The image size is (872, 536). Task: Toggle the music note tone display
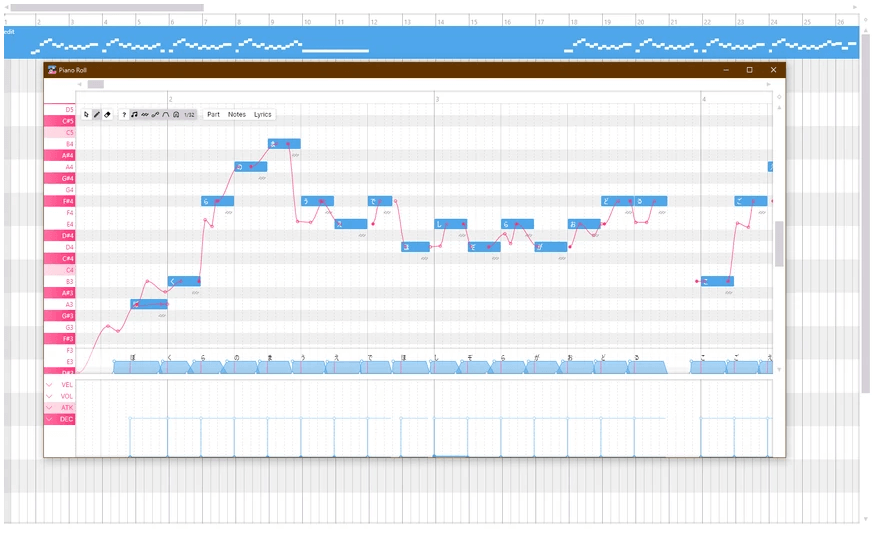coord(135,115)
